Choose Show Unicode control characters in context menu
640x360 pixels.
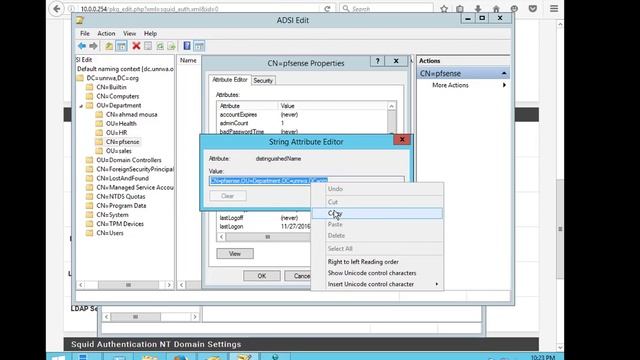(x=377, y=273)
